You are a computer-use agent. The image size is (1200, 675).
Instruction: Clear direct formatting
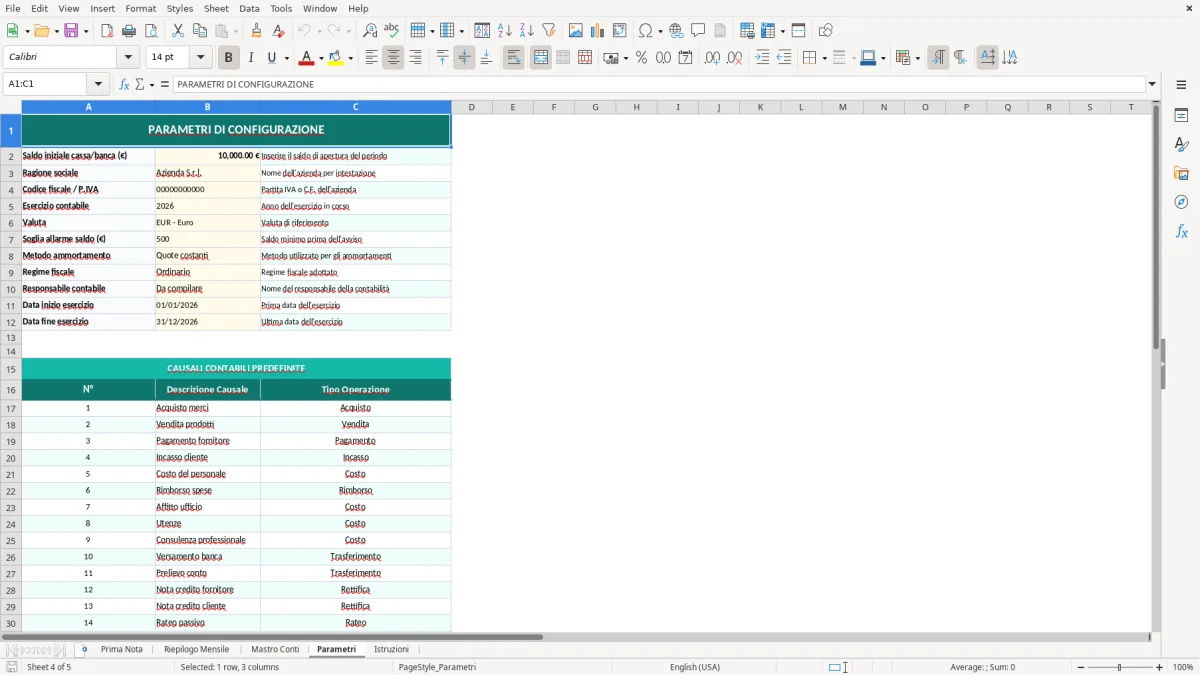point(279,31)
